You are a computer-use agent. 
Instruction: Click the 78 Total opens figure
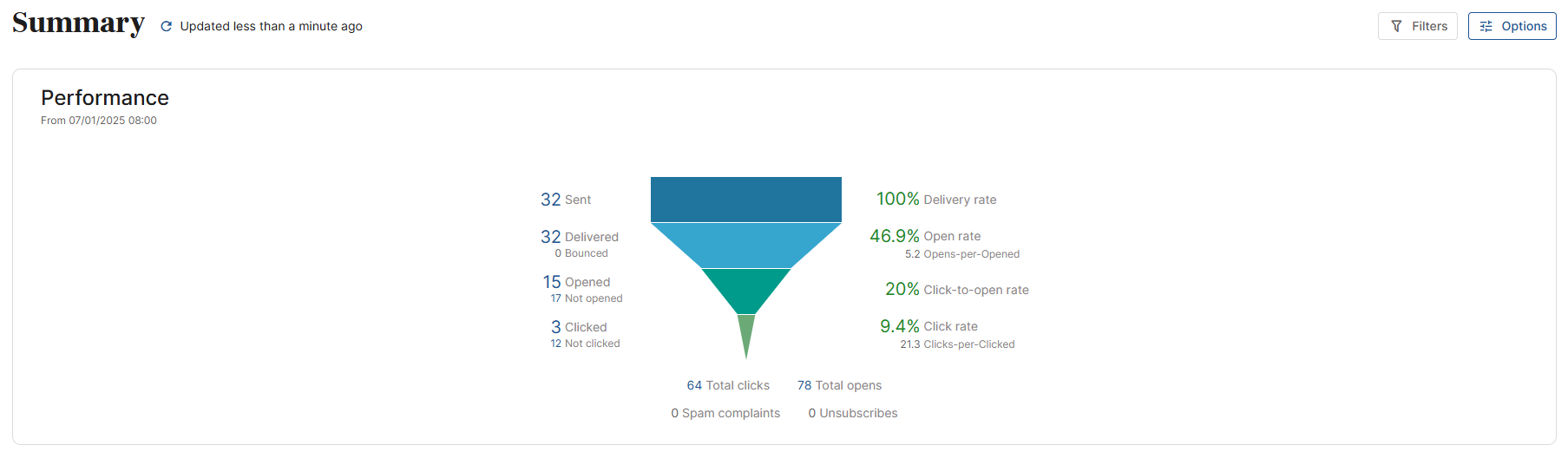[x=839, y=385]
